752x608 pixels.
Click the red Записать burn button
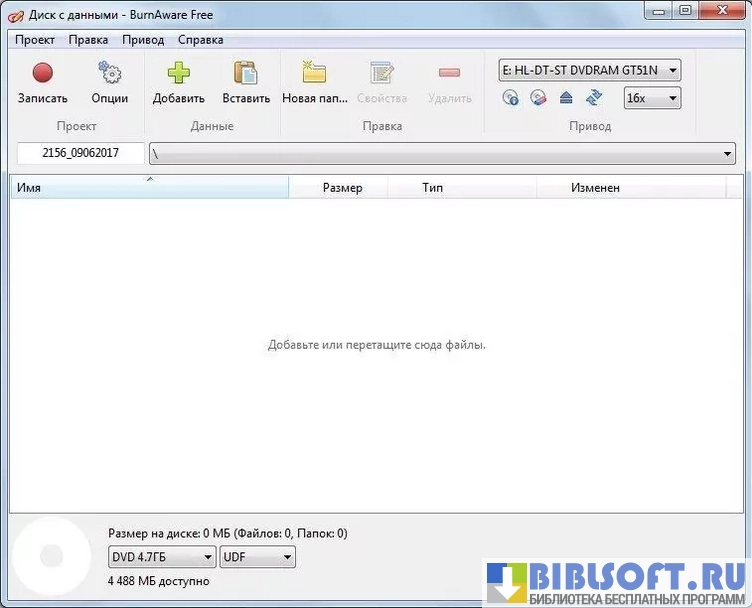coord(42,74)
